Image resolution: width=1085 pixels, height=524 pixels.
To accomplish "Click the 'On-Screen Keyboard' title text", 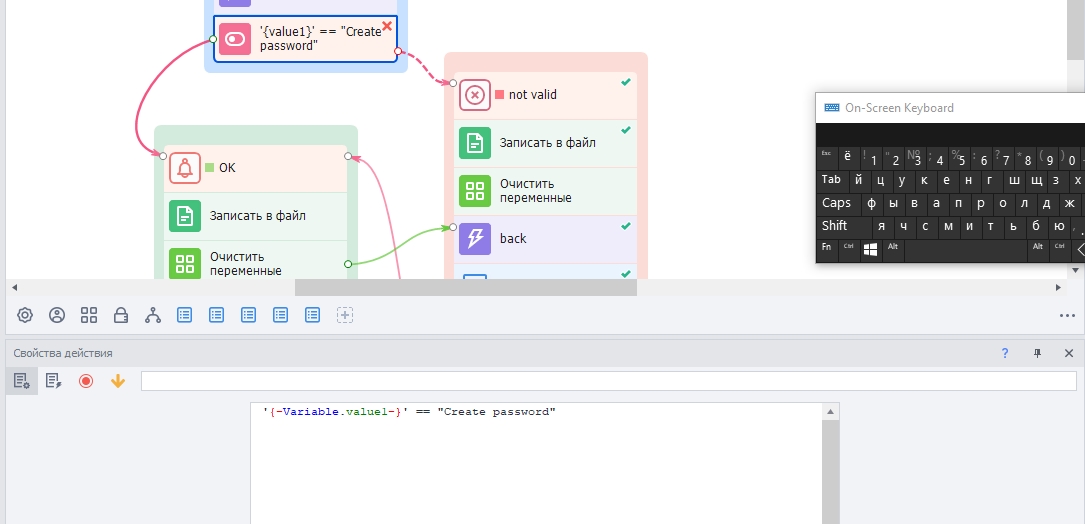I will (x=900, y=108).
